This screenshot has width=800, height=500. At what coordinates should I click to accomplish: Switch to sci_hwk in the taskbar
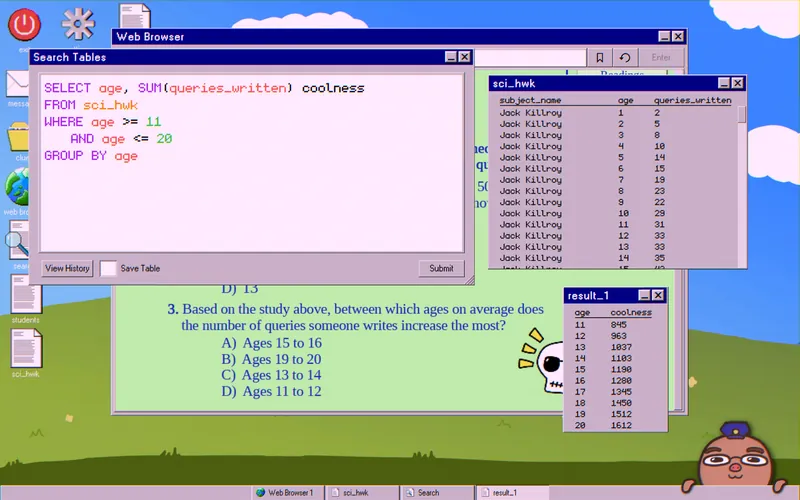pyautogui.click(x=361, y=492)
